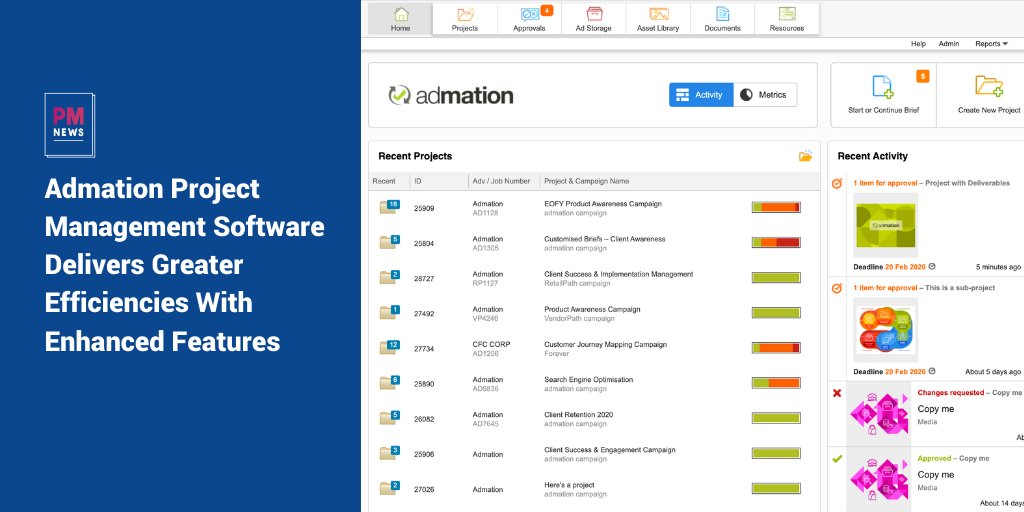Open green admation approval thumbnail
The image size is (1024, 512).
(x=886, y=225)
